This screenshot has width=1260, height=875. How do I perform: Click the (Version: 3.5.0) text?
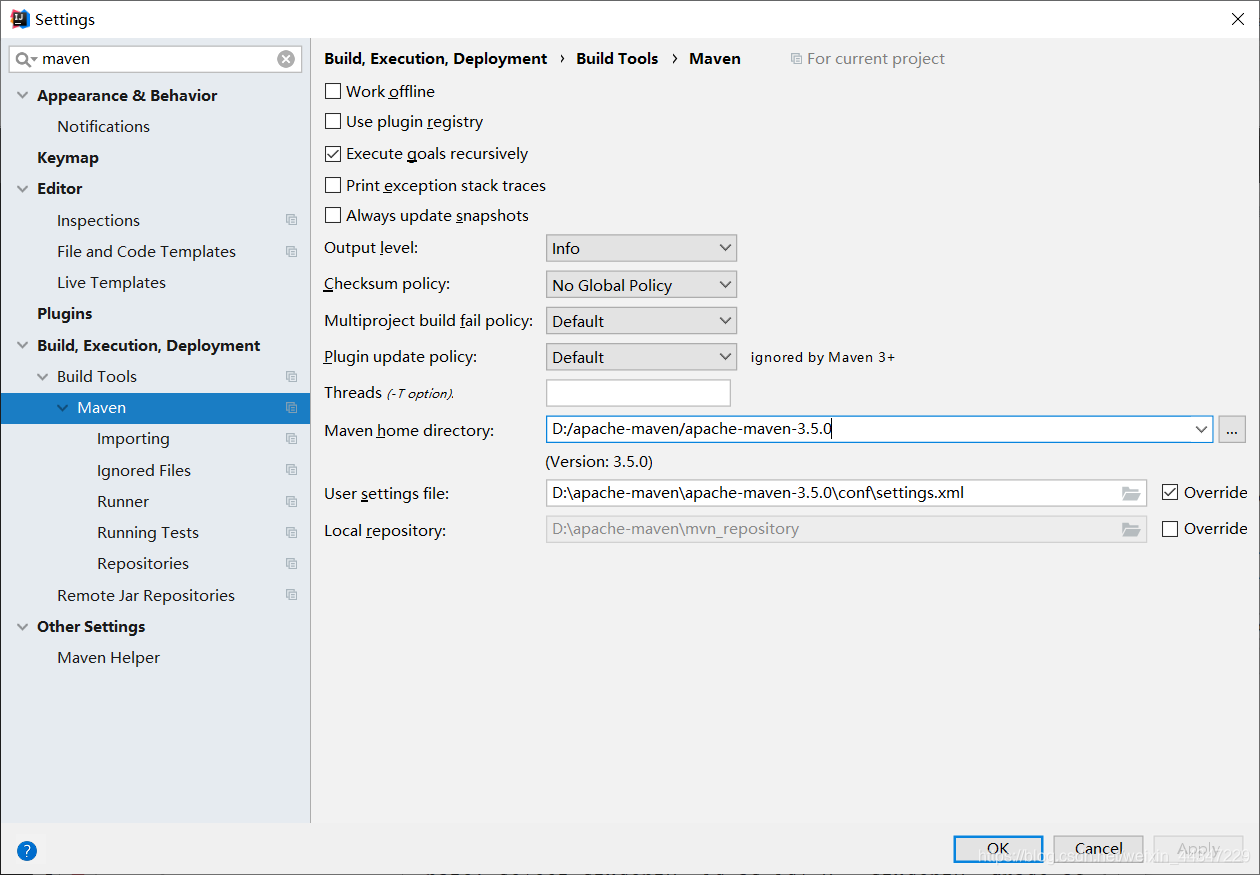(x=599, y=462)
